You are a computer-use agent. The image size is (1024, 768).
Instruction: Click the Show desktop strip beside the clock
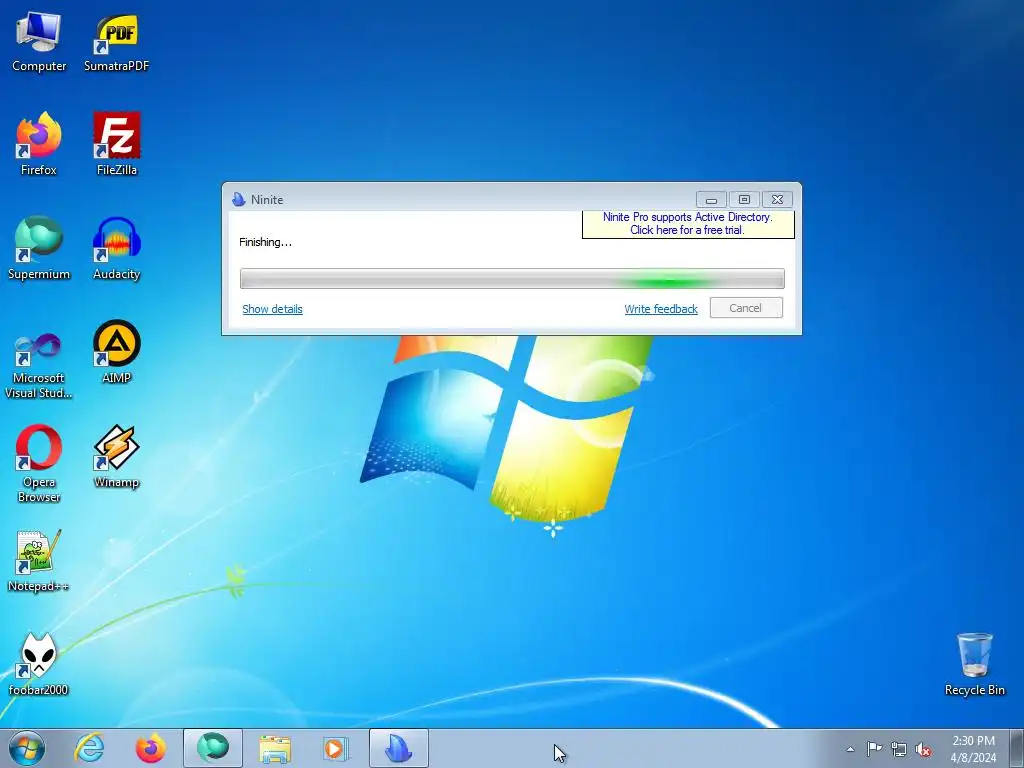point(1017,748)
